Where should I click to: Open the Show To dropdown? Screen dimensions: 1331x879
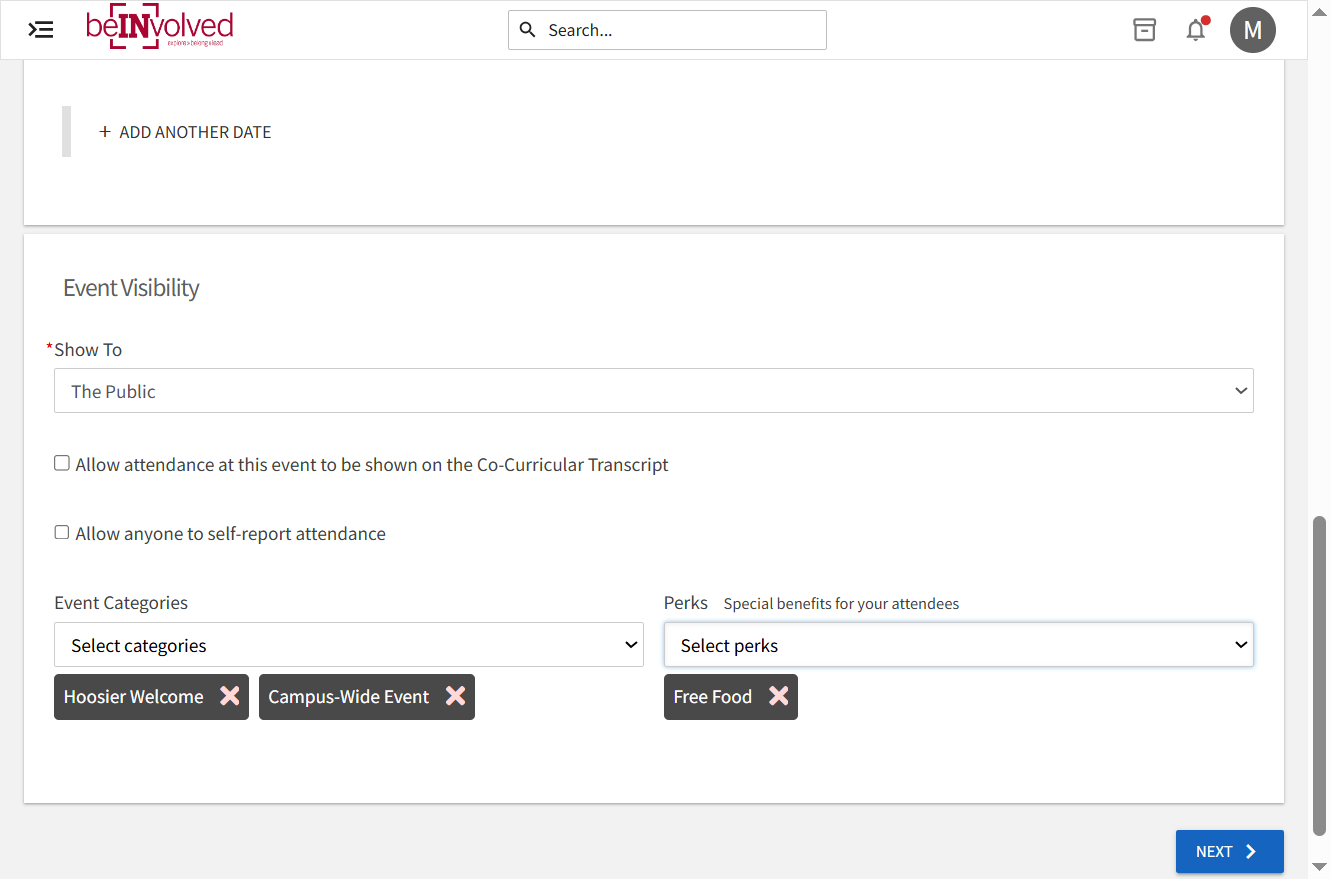coord(654,391)
